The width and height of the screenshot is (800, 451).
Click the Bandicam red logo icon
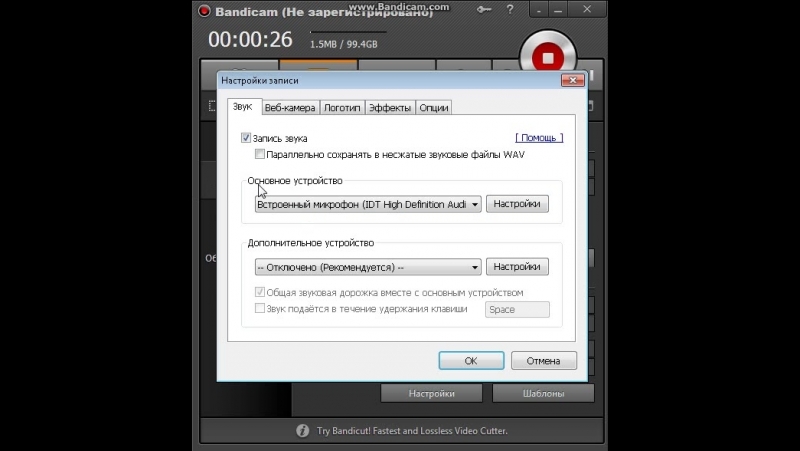tap(204, 11)
